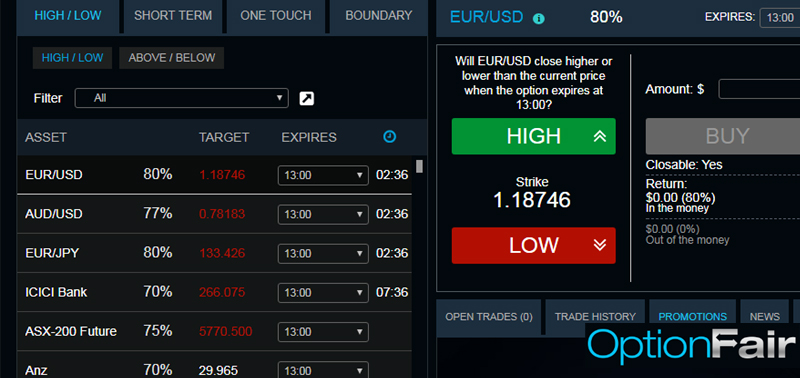Select the EUR/JPY asset row
Image resolution: width=800 pixels, height=378 pixels.
point(214,253)
